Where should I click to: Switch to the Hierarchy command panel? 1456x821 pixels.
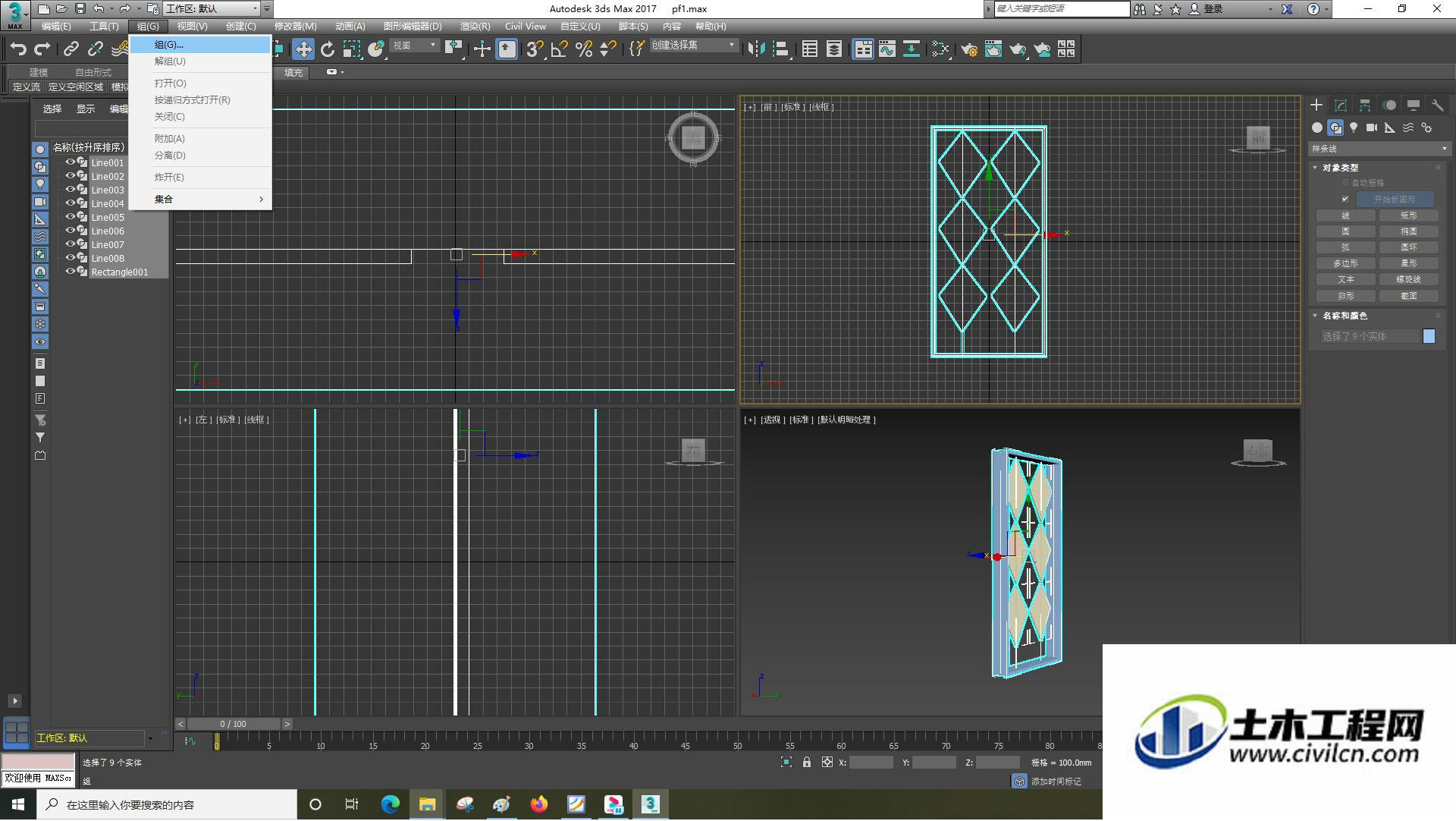point(1365,105)
